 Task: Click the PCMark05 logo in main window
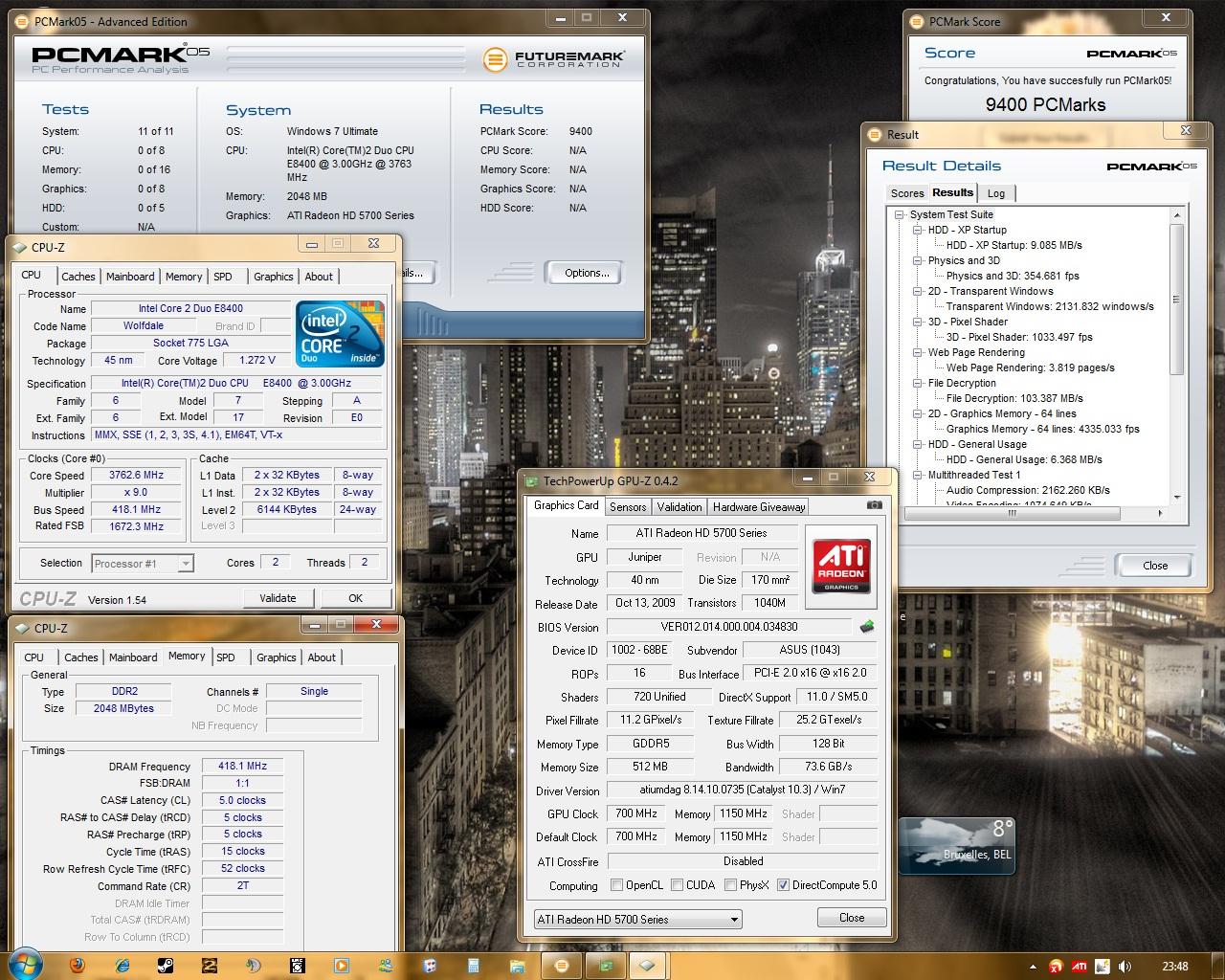(x=121, y=60)
